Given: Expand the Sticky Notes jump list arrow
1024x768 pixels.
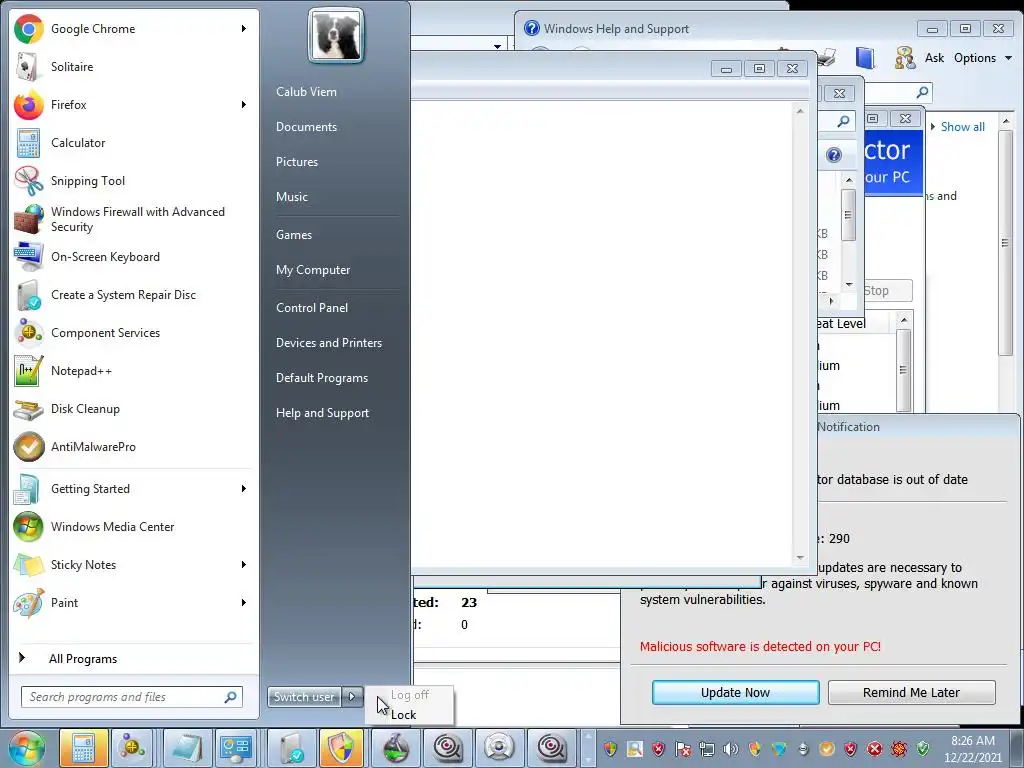Looking at the screenshot, I should tap(244, 564).
